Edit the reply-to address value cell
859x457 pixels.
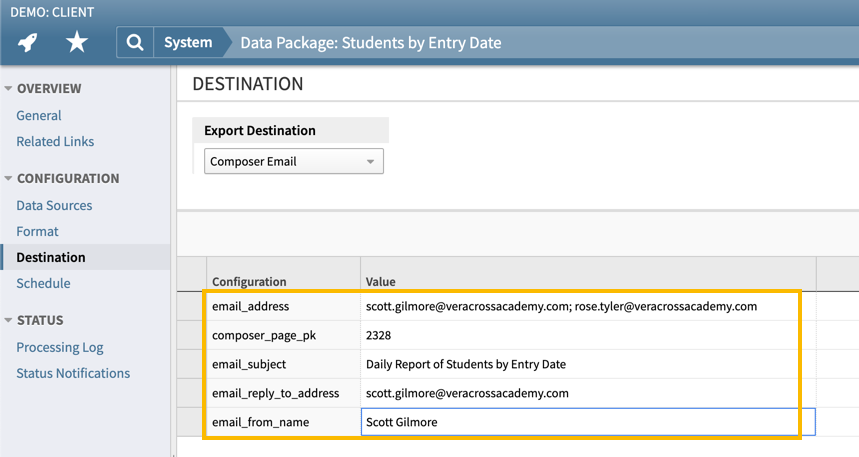tap(588, 393)
